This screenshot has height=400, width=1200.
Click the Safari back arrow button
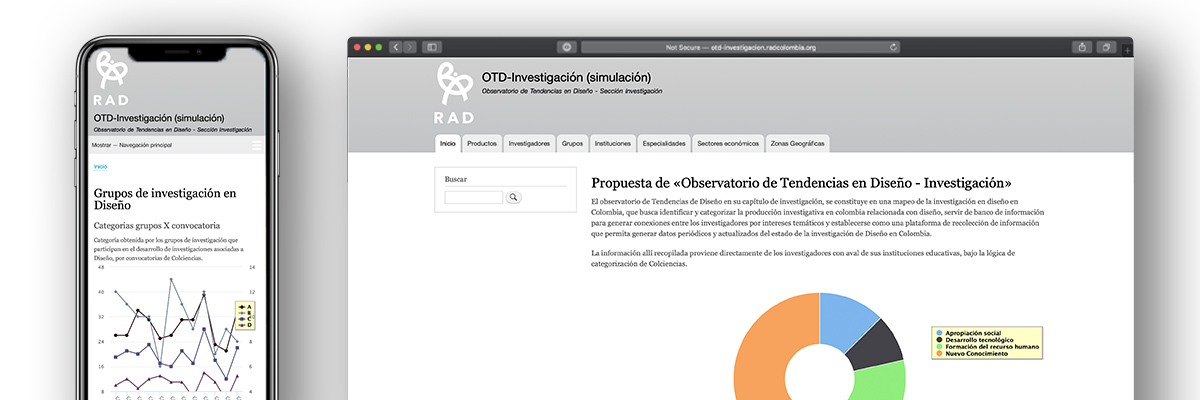pyautogui.click(x=396, y=47)
